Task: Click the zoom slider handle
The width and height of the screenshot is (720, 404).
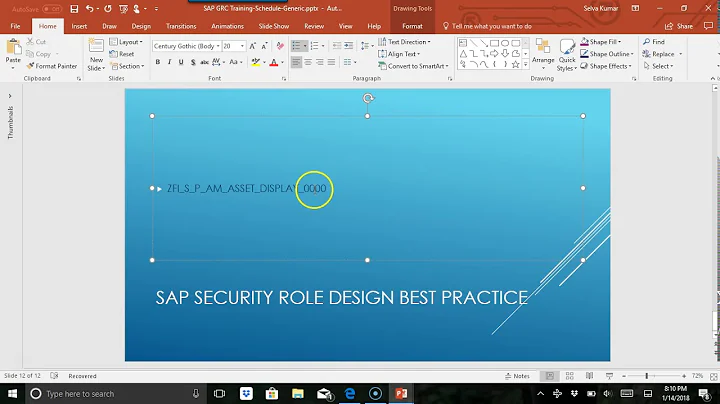Action: [x=647, y=376]
